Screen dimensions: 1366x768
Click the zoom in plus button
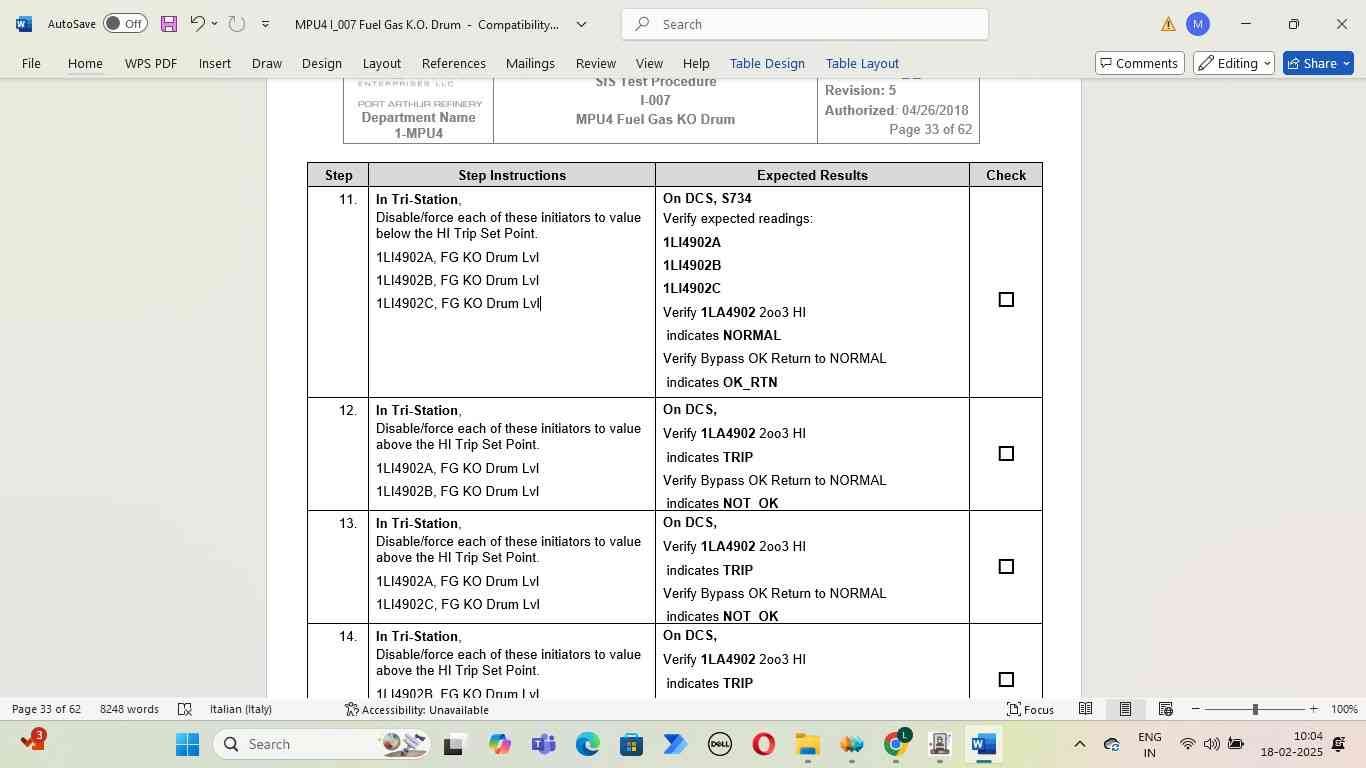(x=1313, y=709)
